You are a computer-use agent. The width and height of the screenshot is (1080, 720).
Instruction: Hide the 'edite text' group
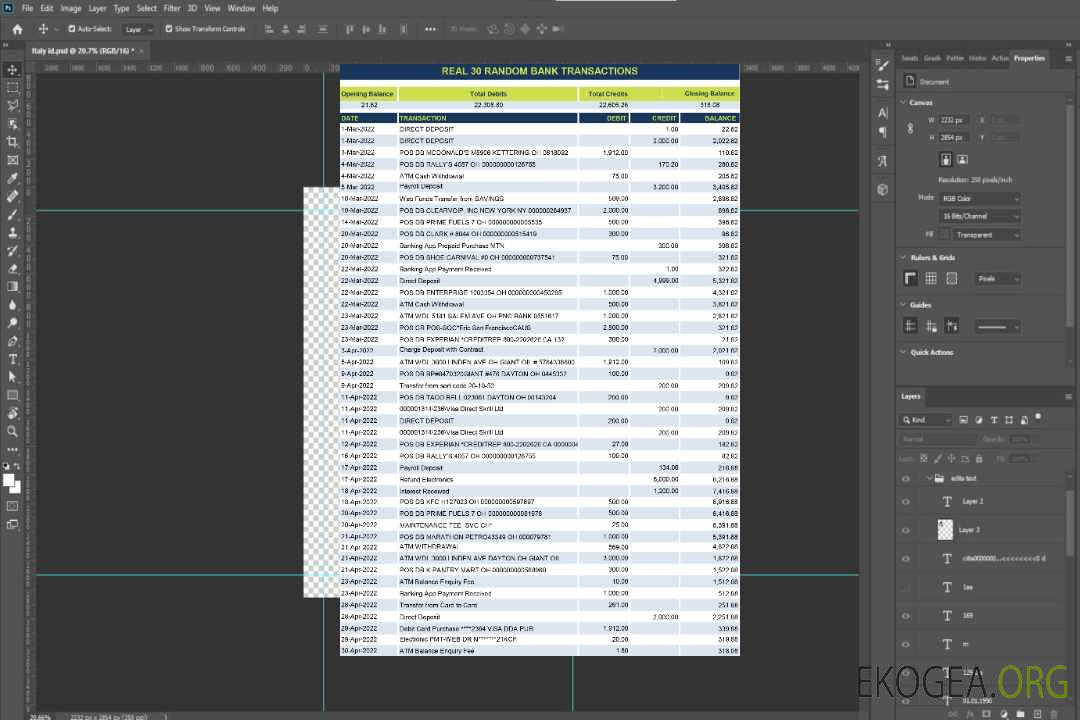[x=906, y=479]
